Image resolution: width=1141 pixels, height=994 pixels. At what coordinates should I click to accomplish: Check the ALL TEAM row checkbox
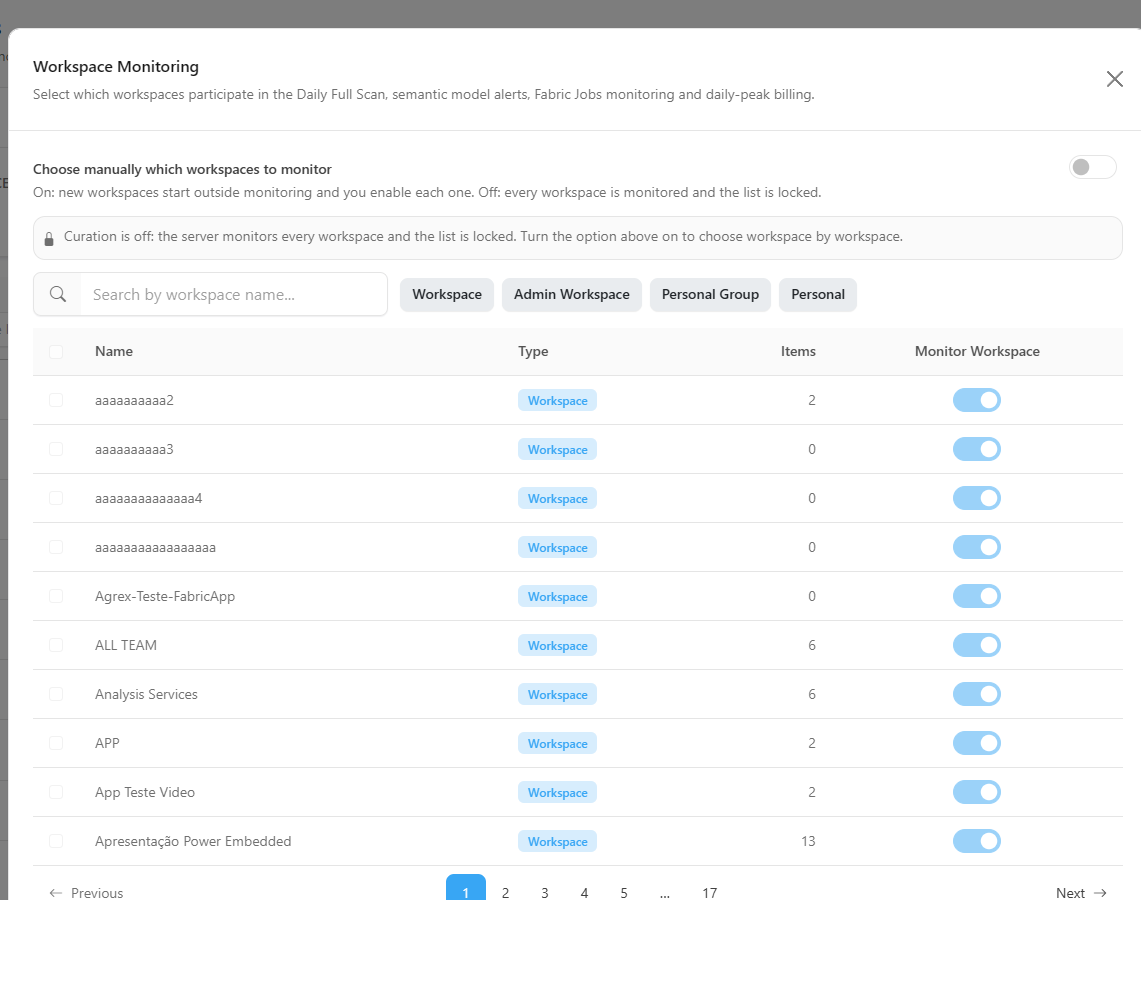click(56, 645)
